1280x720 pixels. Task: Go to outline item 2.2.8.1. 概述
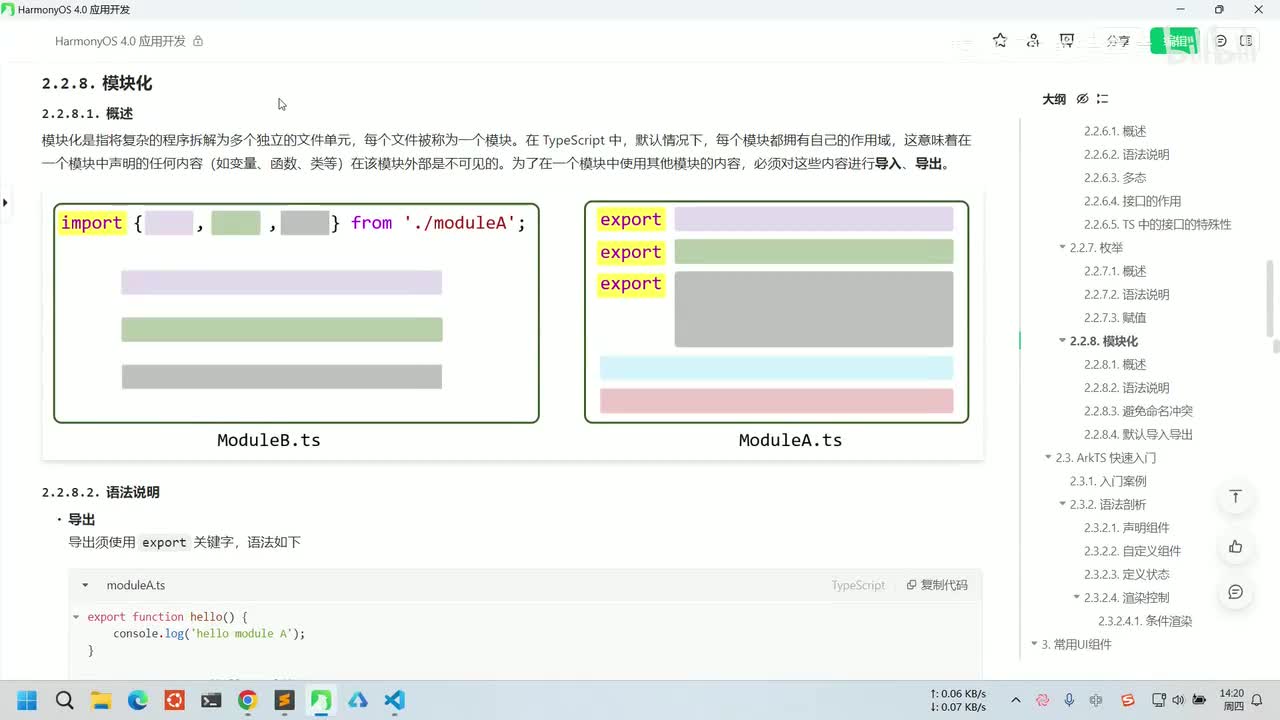coord(1115,364)
